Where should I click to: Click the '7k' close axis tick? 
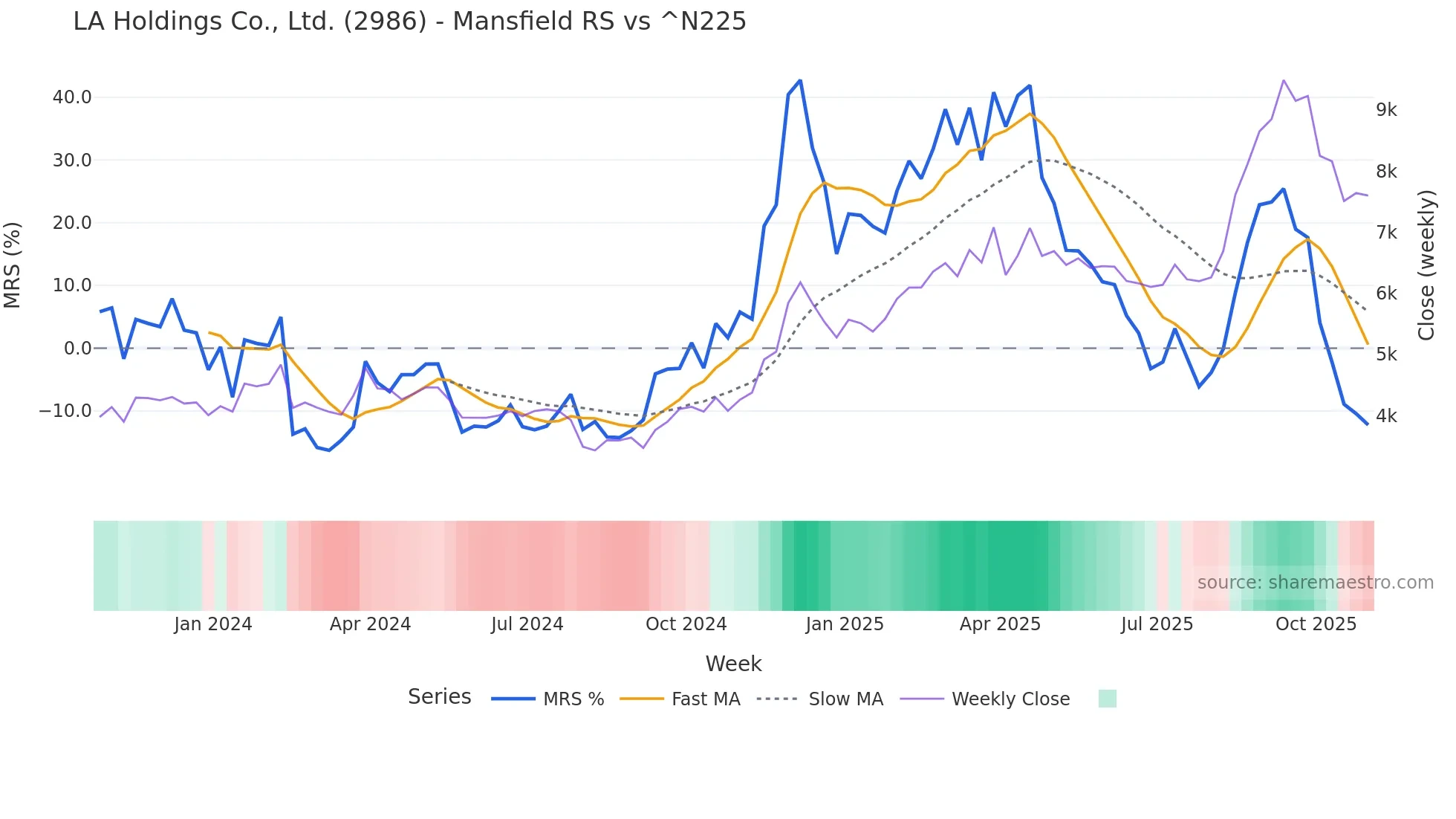[1386, 233]
